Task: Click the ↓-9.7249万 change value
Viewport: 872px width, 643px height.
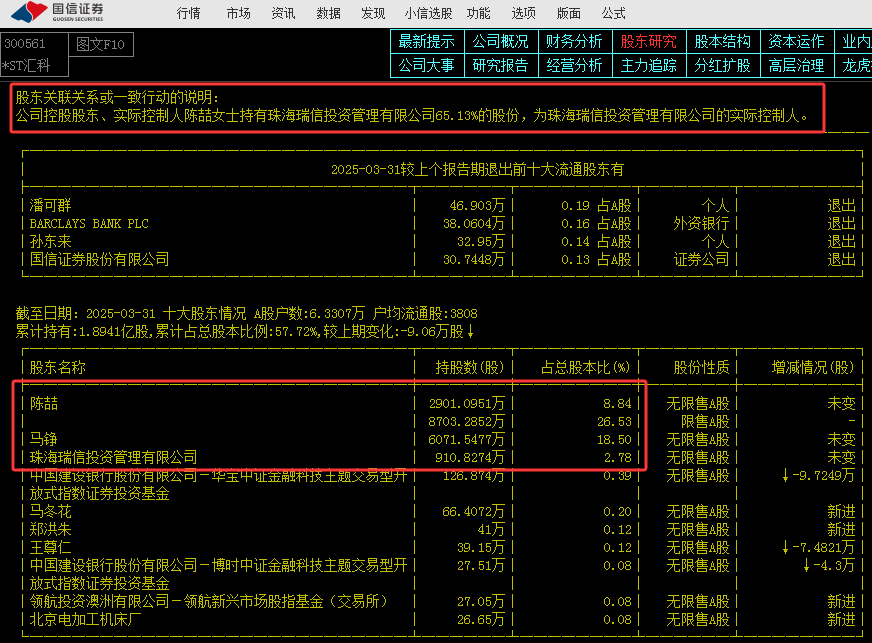Action: pos(818,476)
